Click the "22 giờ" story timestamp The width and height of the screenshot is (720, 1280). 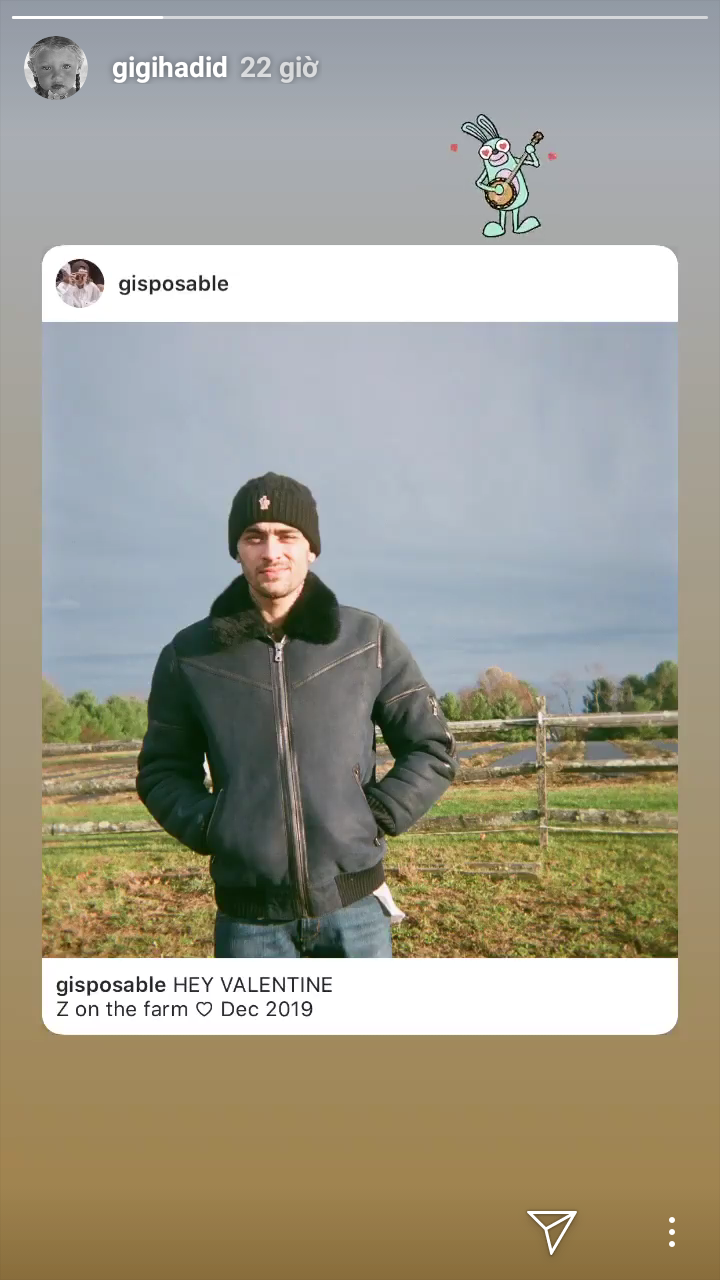tap(279, 68)
